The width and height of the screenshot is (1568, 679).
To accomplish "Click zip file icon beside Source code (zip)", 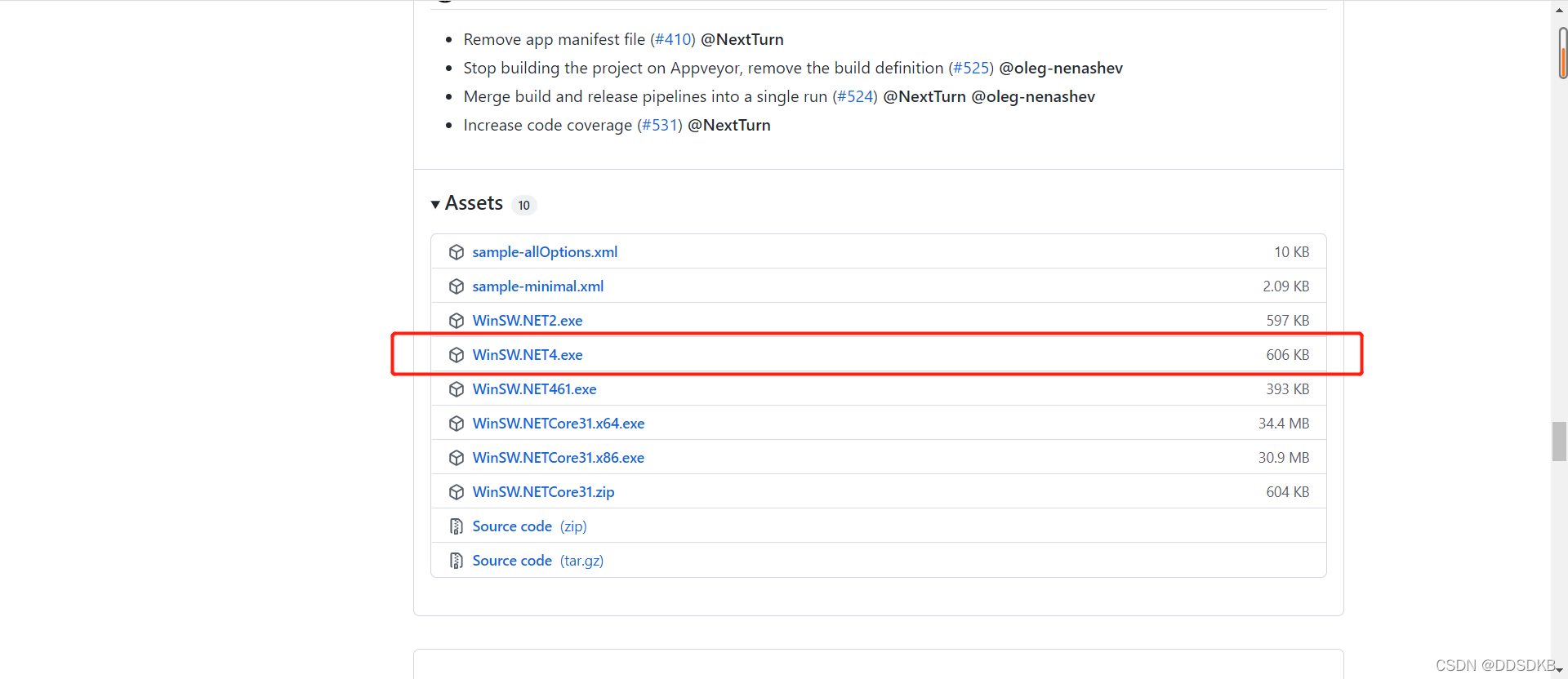I will pos(457,526).
